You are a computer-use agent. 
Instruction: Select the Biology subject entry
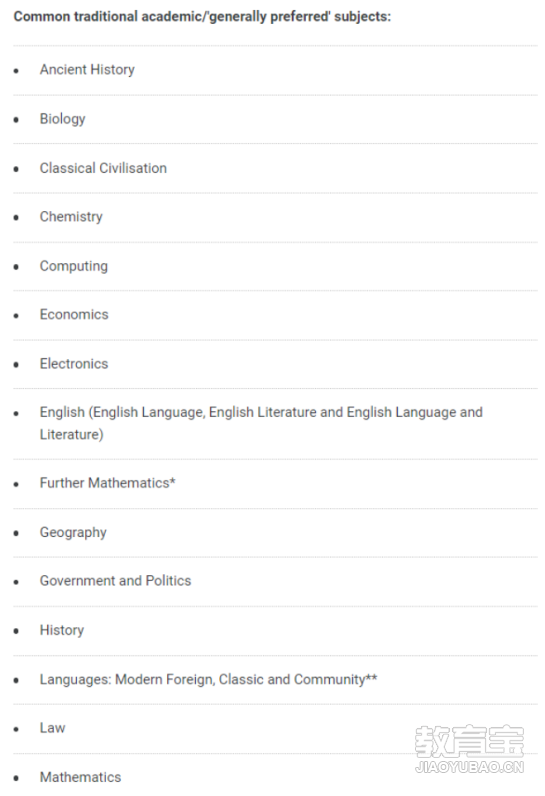tap(62, 119)
